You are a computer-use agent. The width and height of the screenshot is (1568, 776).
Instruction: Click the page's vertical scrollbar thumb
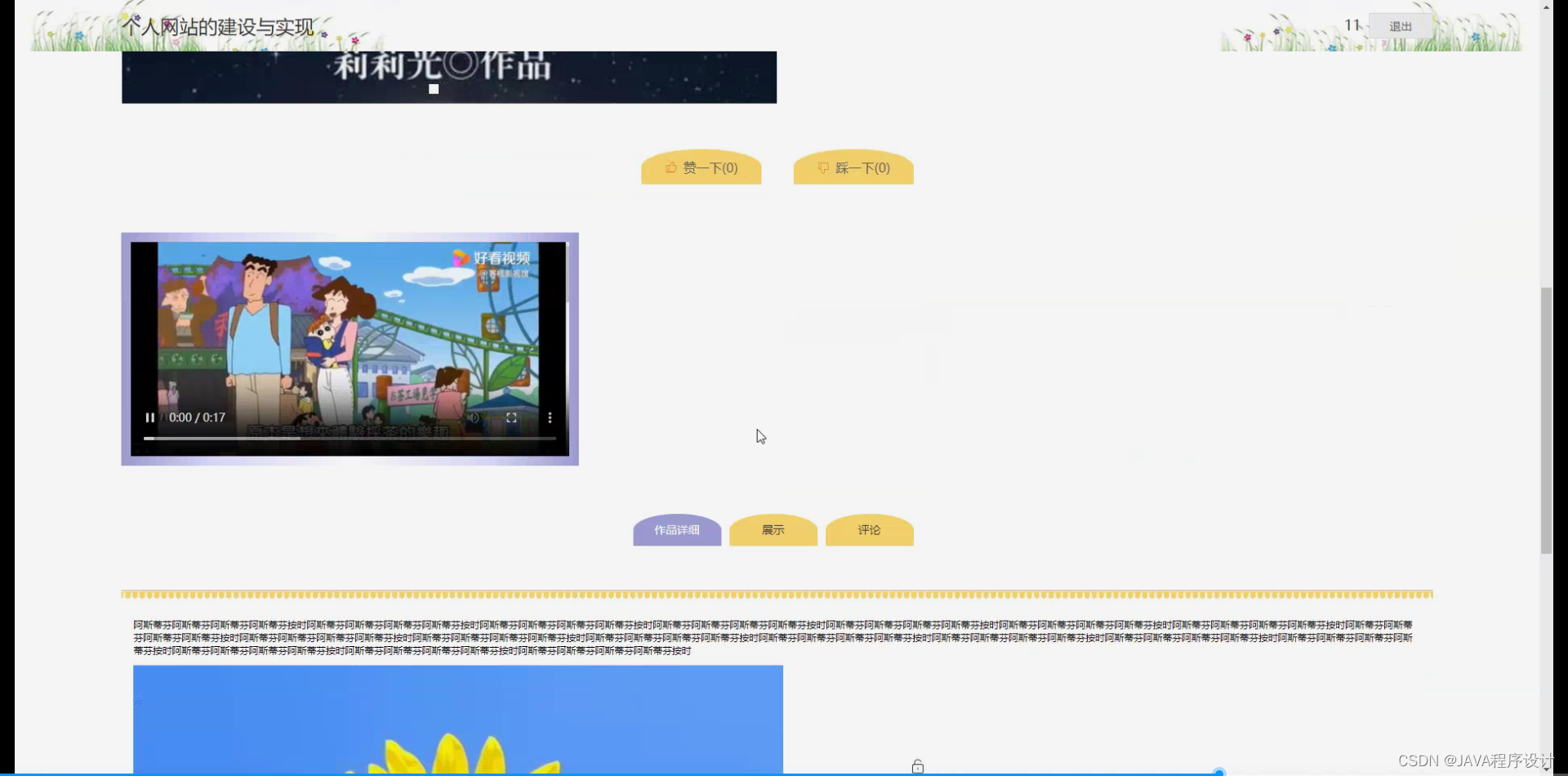pos(1546,421)
